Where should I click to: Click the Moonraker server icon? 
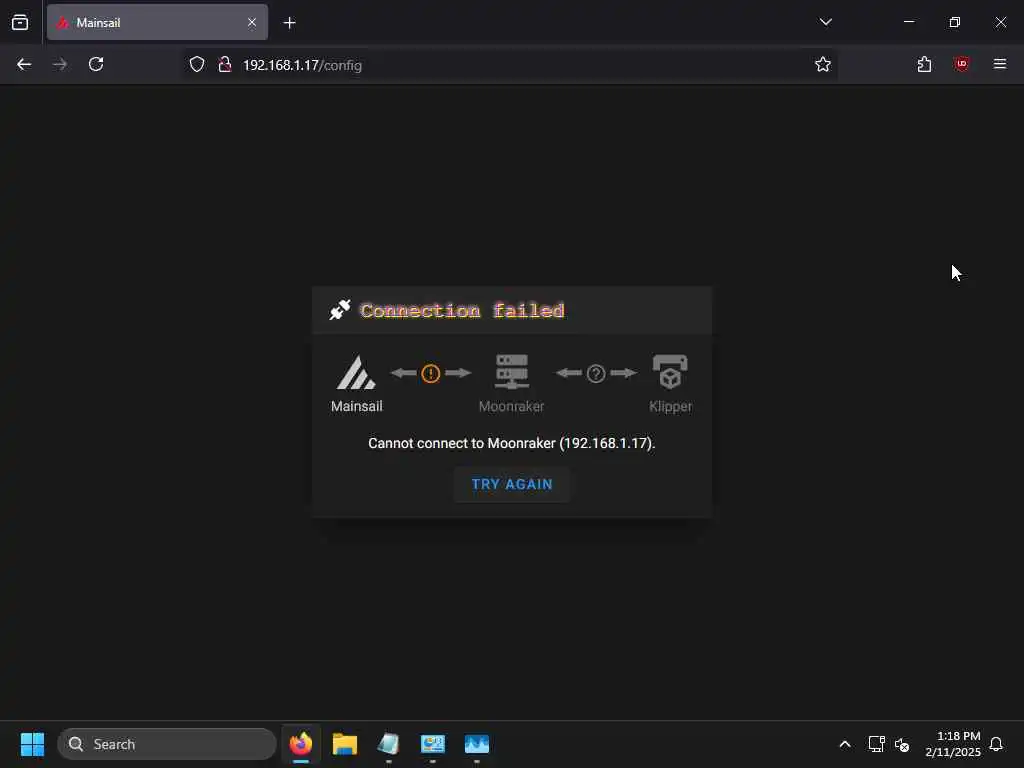[x=512, y=372]
